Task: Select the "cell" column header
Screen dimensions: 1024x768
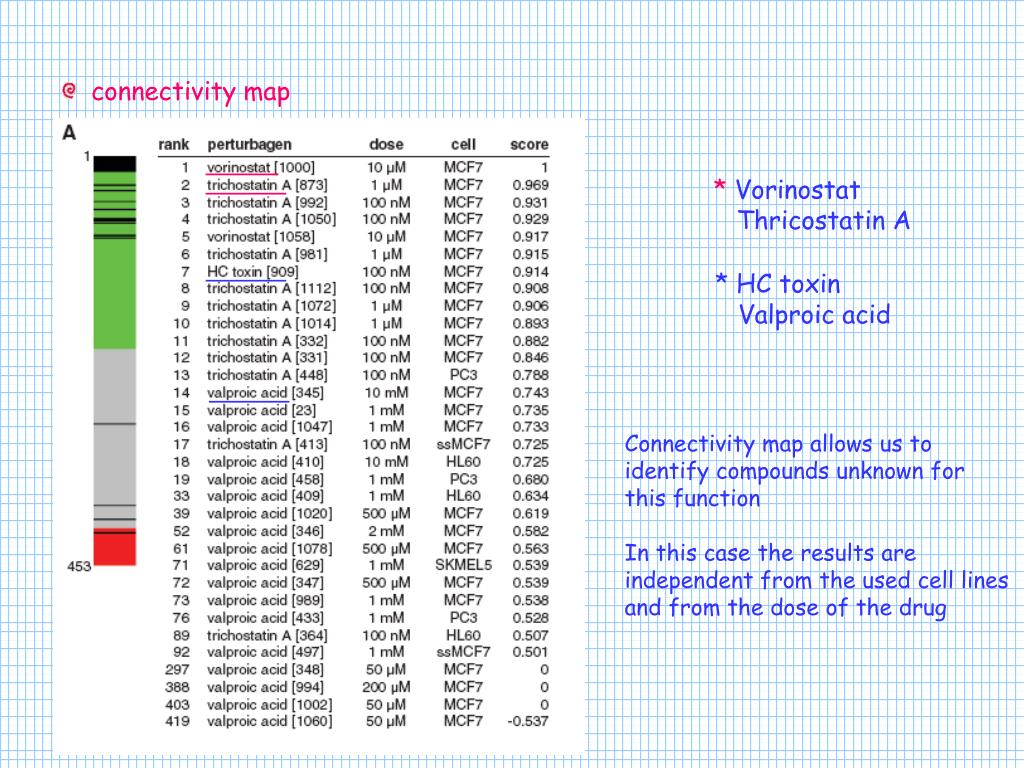Action: pos(463,144)
